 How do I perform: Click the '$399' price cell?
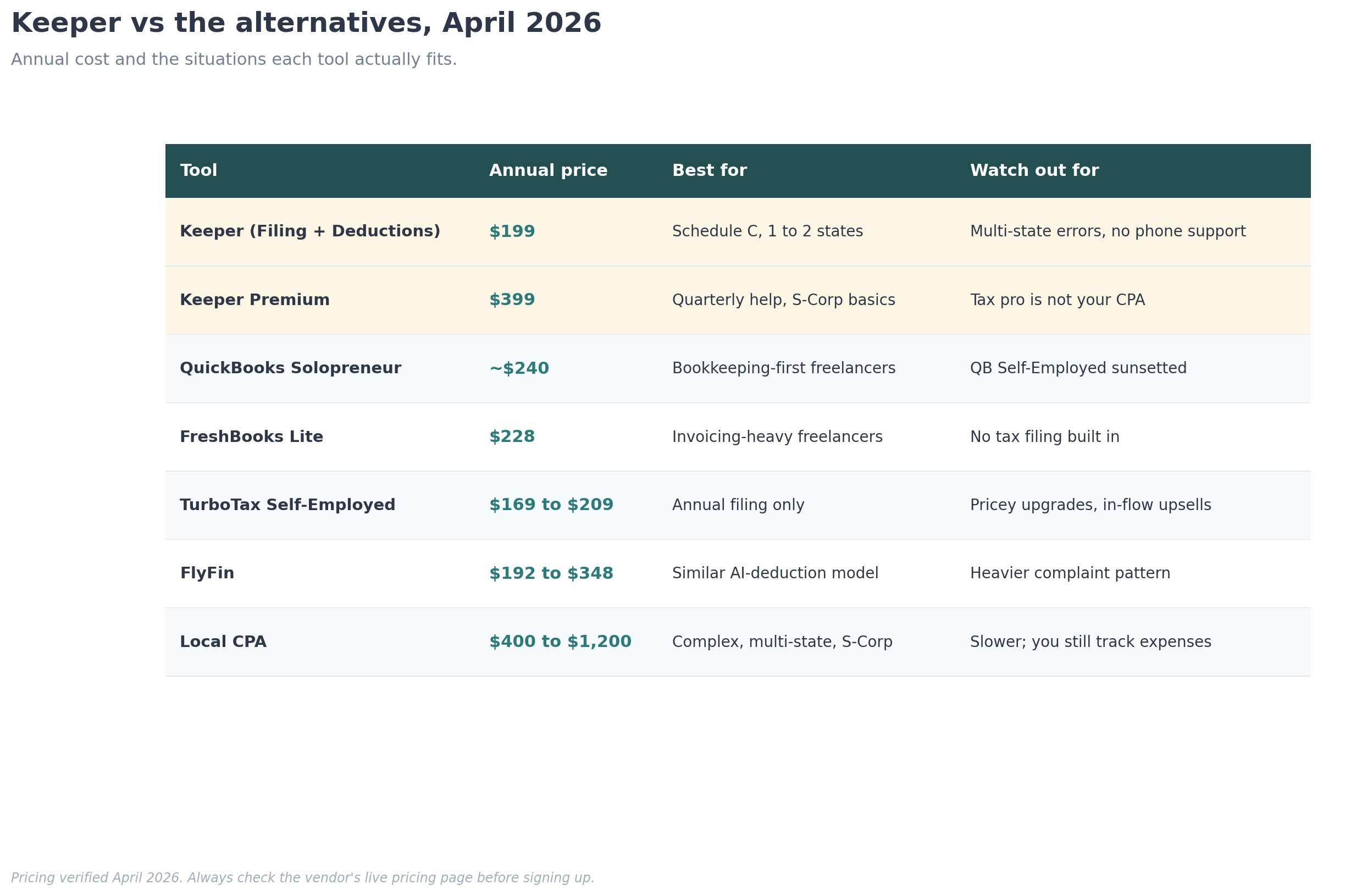pyautogui.click(x=512, y=300)
